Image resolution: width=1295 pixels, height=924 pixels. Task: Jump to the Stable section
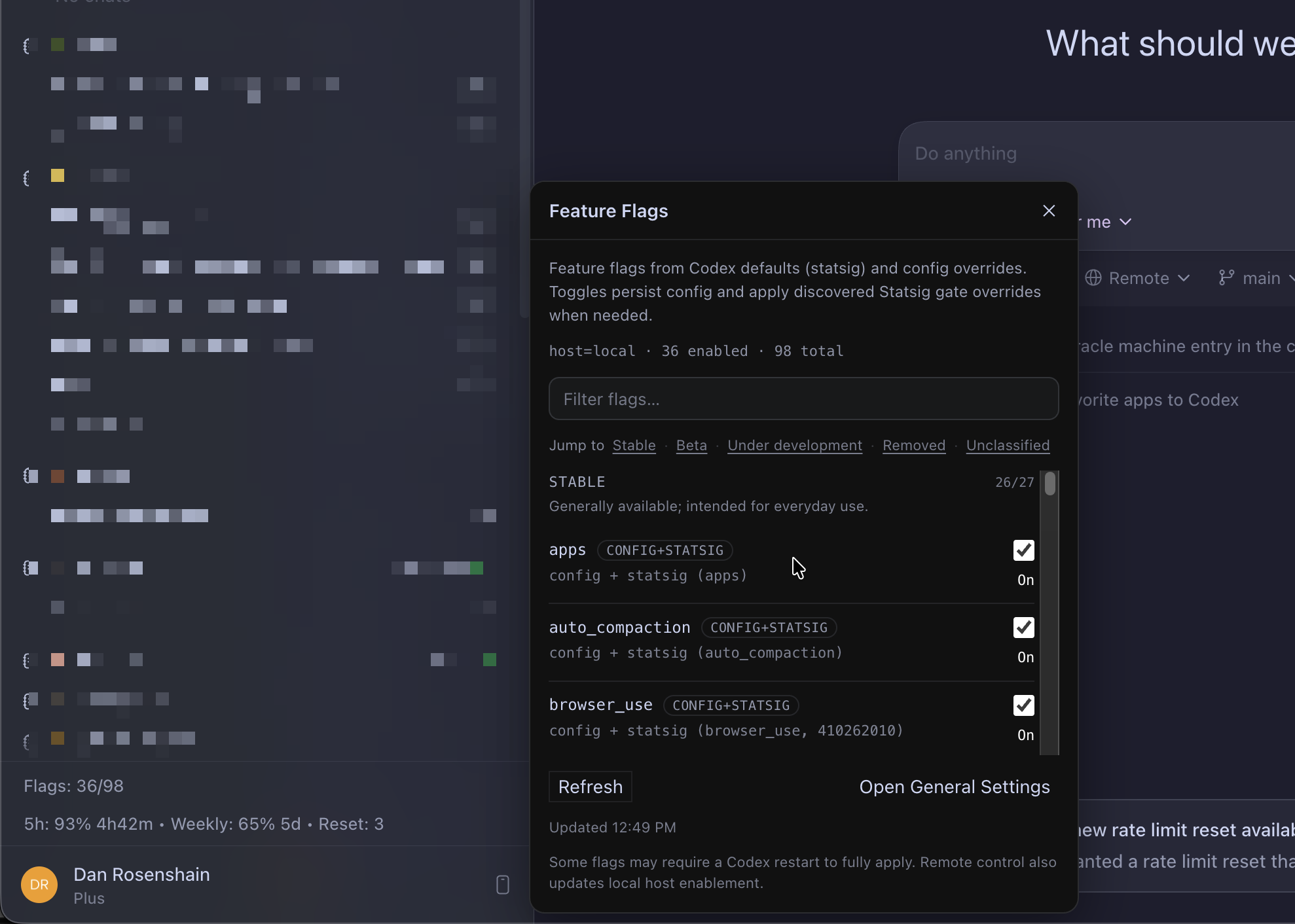[x=634, y=445]
